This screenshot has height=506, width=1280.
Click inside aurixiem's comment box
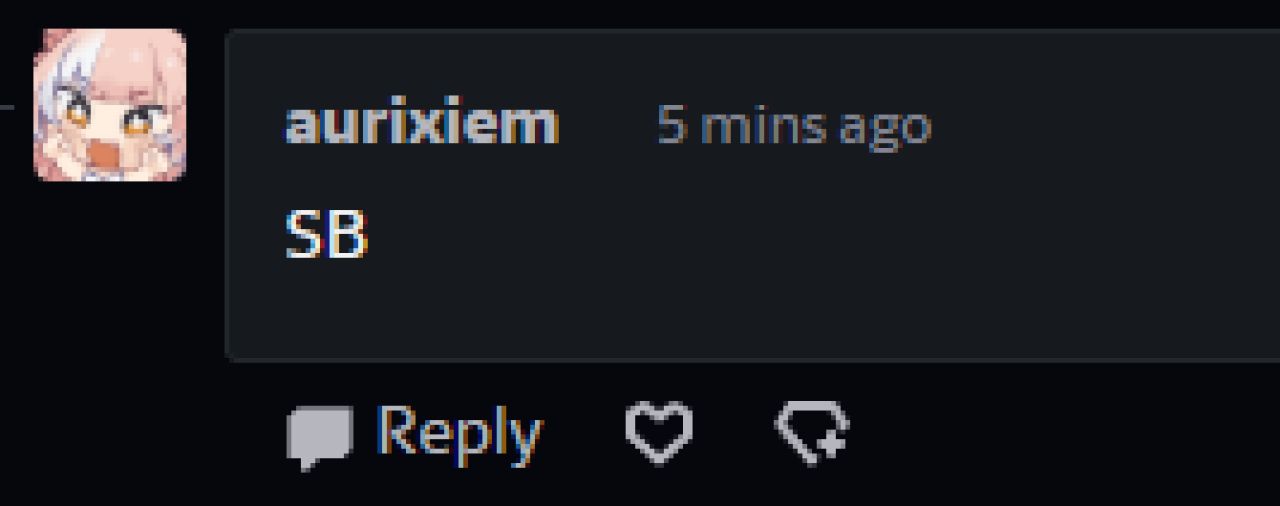point(752,195)
